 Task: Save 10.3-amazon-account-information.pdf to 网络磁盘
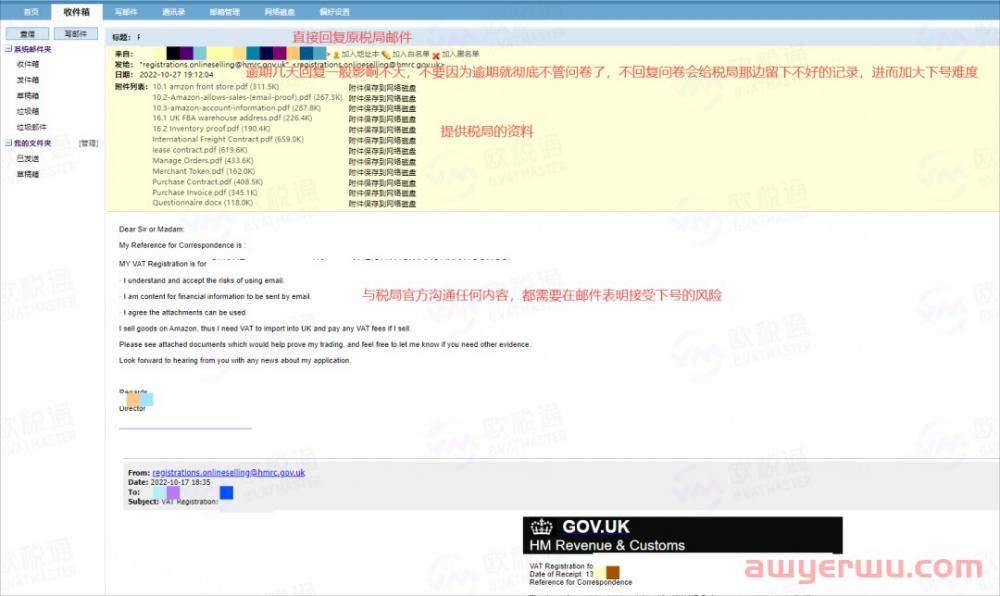pyautogui.click(x=382, y=109)
